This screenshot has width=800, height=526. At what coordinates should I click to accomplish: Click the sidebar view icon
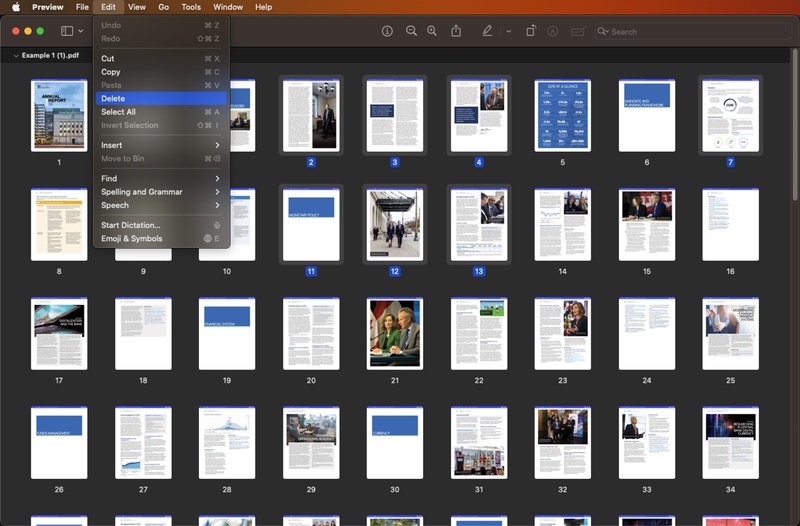(67, 31)
